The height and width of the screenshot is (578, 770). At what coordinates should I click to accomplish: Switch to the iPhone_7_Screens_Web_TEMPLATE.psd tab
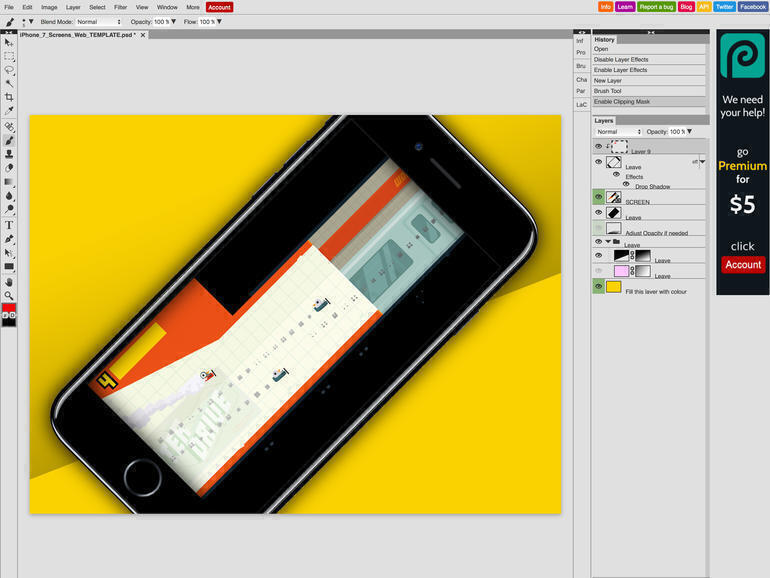(77, 34)
